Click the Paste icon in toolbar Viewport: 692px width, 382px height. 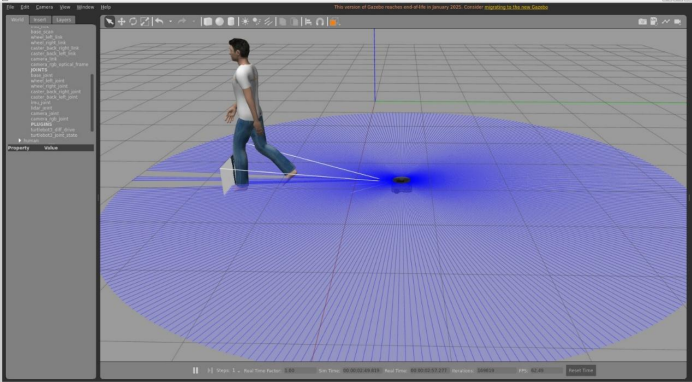pos(294,22)
